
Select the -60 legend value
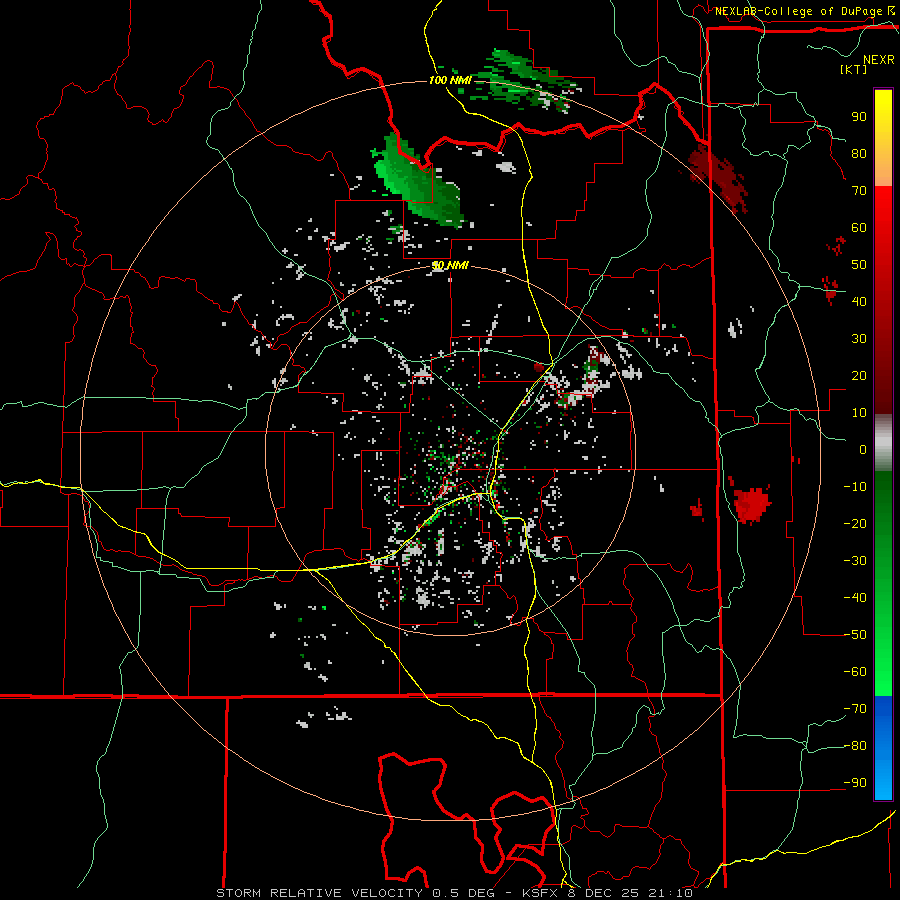point(855,672)
